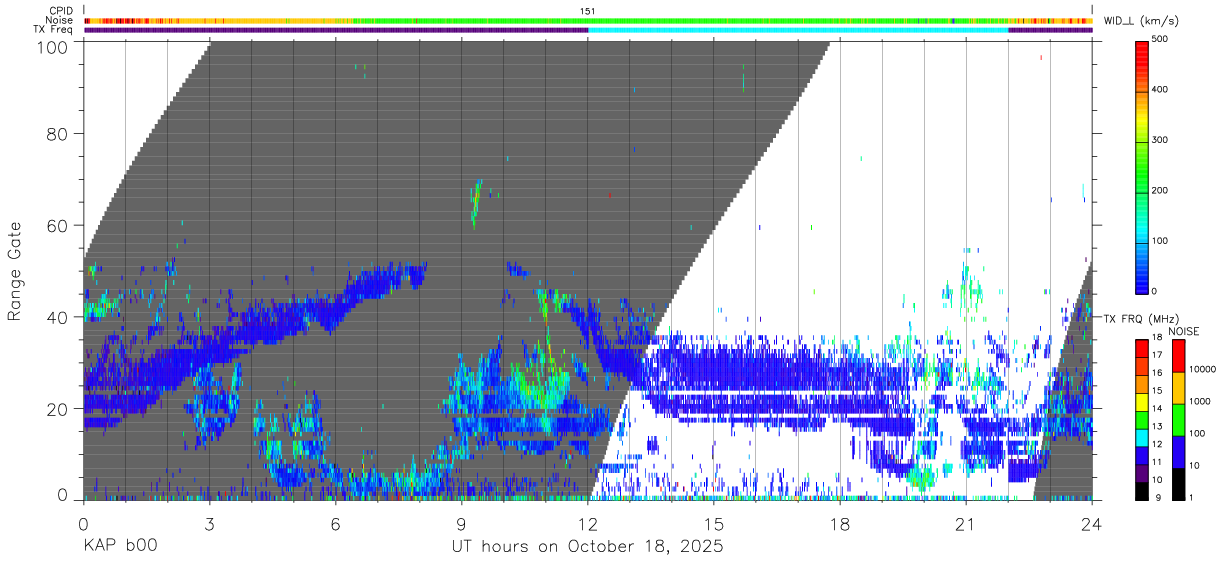Click the UT hour 3 tick label
Image resolution: width=1228 pixels, height=567 pixels.
[x=209, y=524]
